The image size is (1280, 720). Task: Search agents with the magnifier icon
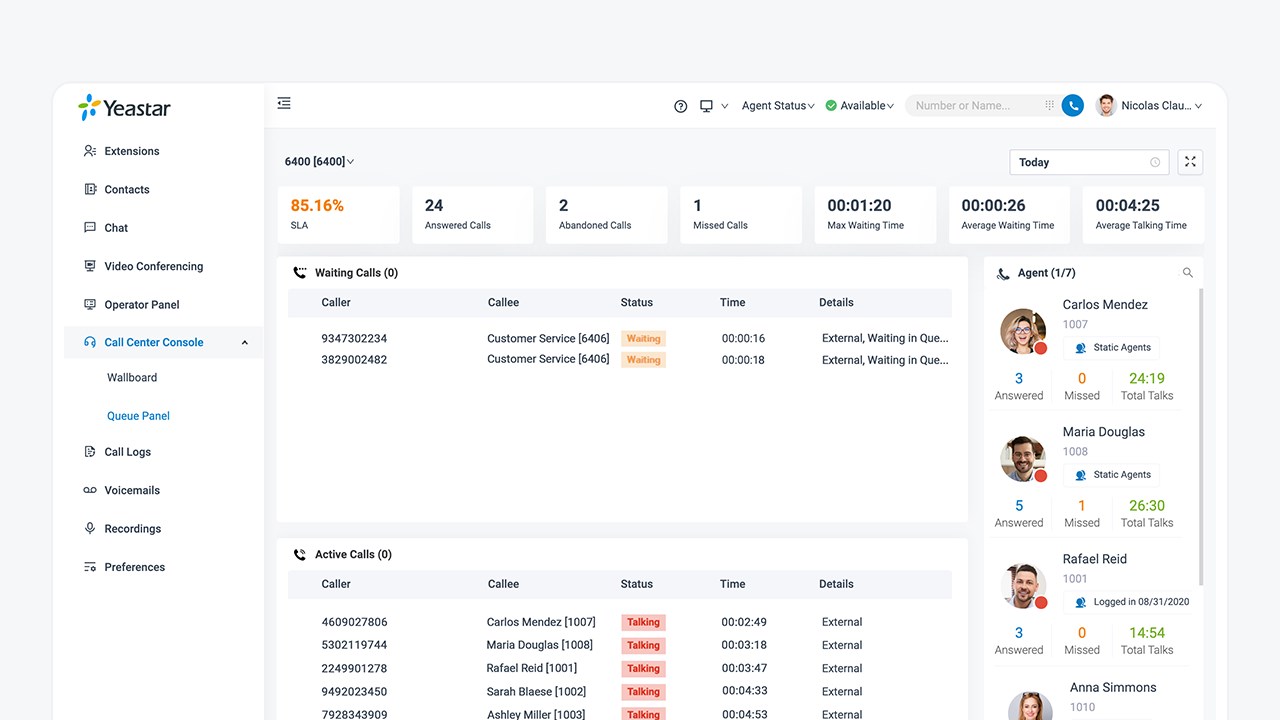tap(1188, 272)
